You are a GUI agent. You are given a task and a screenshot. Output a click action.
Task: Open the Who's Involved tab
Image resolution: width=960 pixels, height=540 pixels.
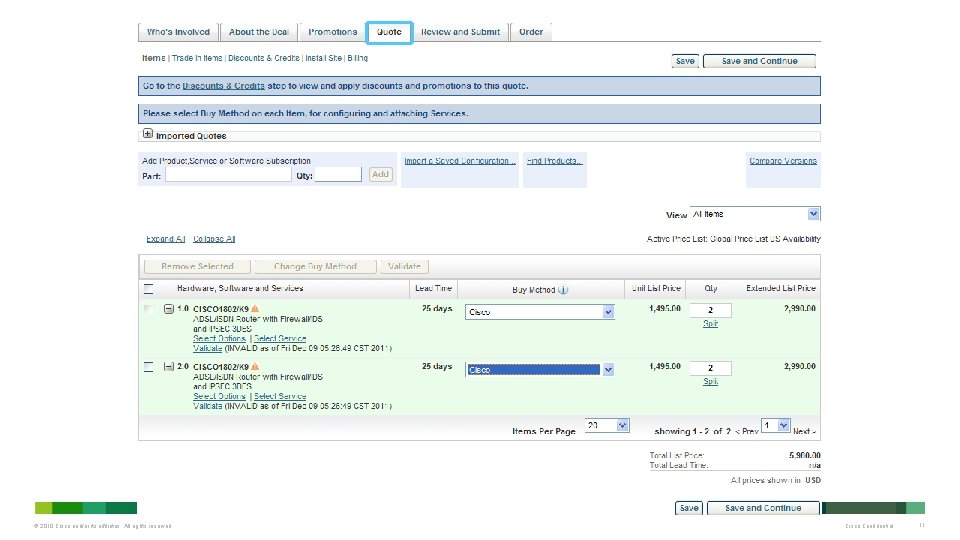(x=178, y=32)
